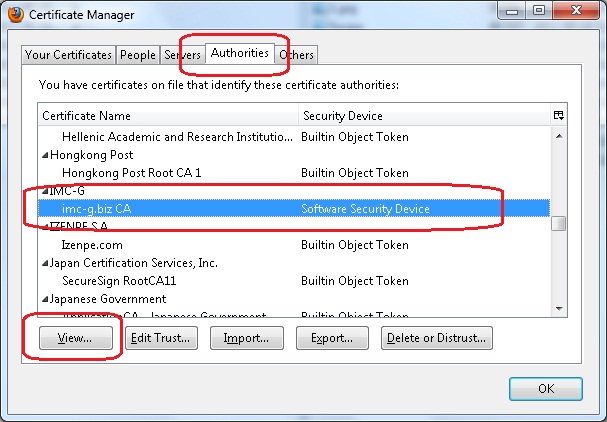Image resolution: width=607 pixels, height=422 pixels.
Task: Select the Authorities tab
Action: pyautogui.click(x=240, y=53)
